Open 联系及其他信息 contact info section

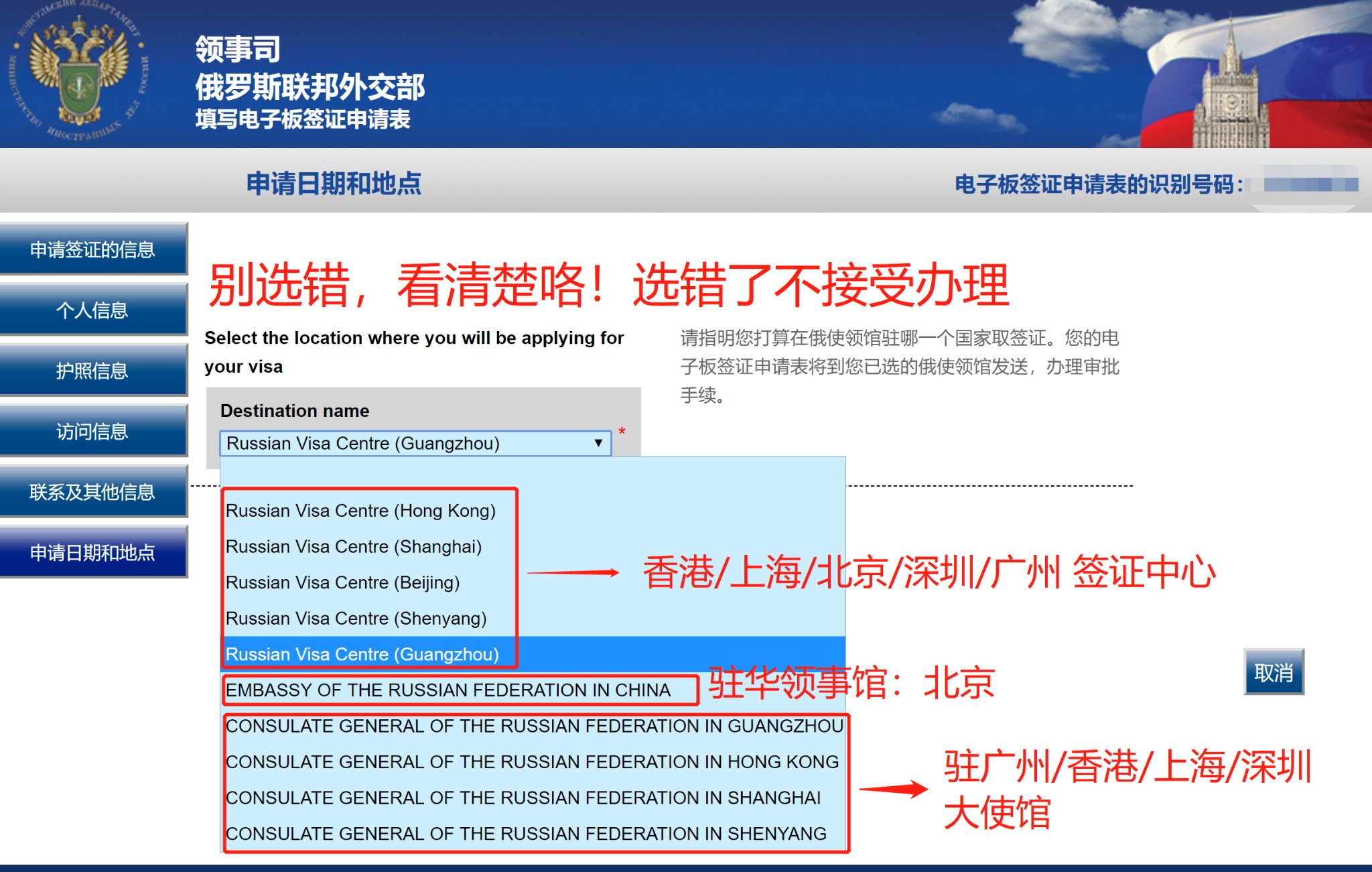[x=92, y=492]
